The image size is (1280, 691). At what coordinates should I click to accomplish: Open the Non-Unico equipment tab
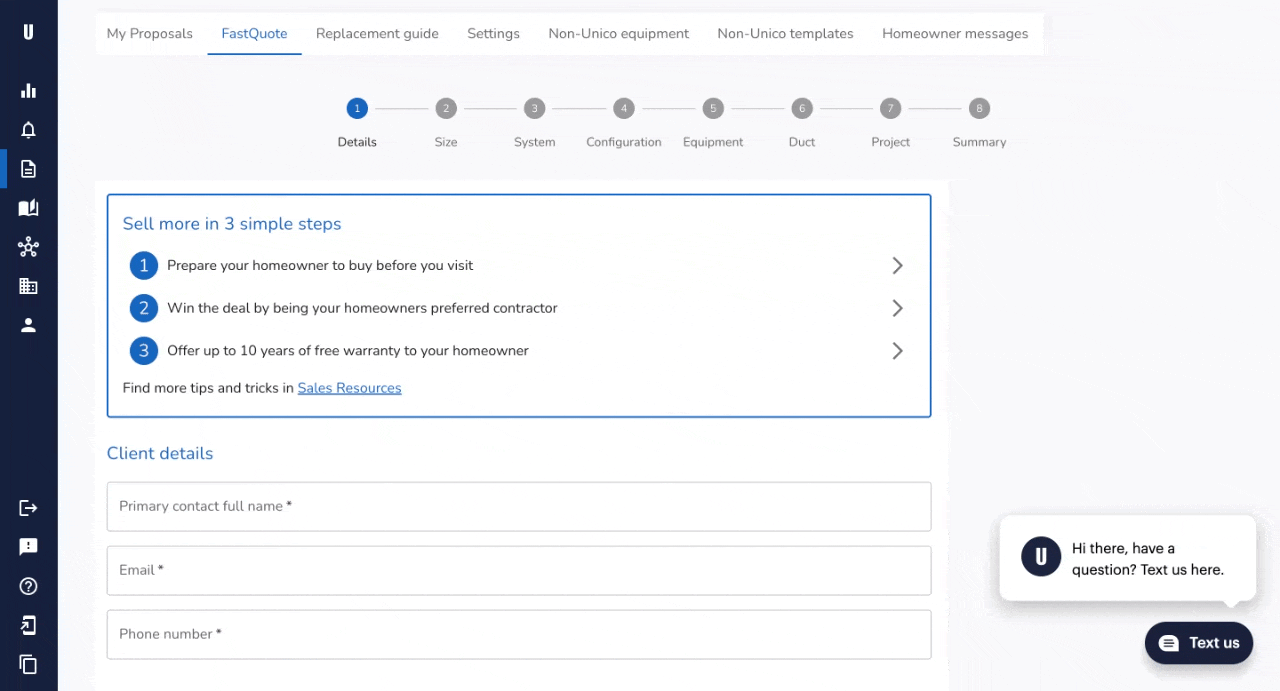[x=618, y=33]
